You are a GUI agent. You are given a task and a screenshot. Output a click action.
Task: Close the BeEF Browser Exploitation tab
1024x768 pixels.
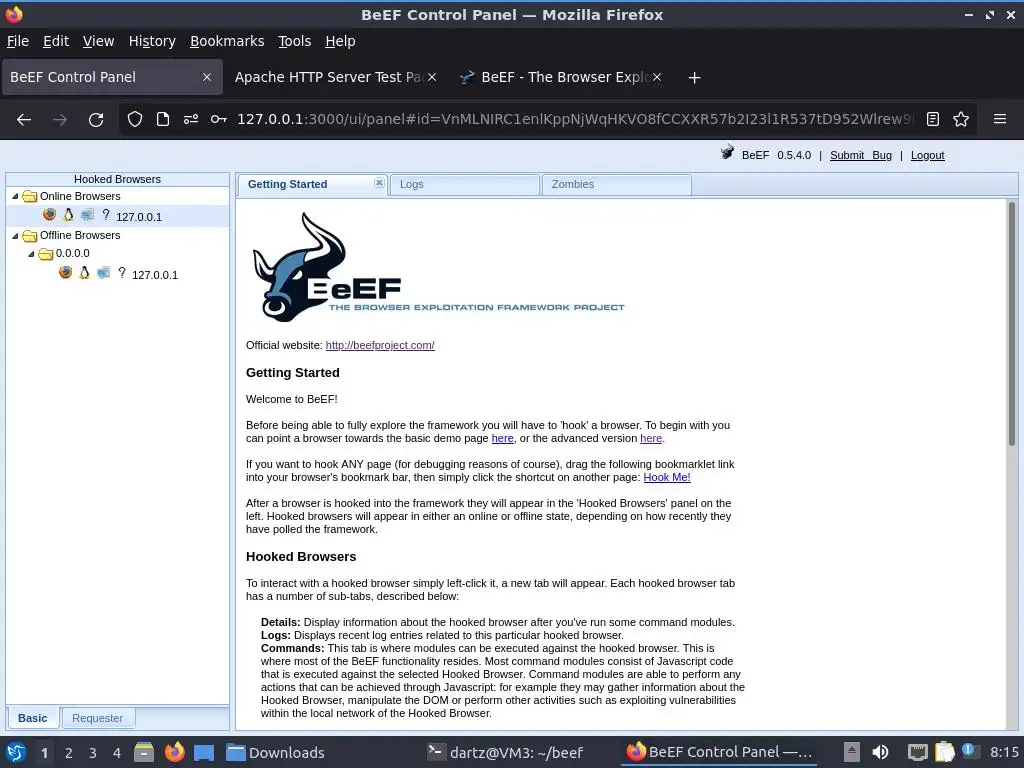click(x=657, y=77)
